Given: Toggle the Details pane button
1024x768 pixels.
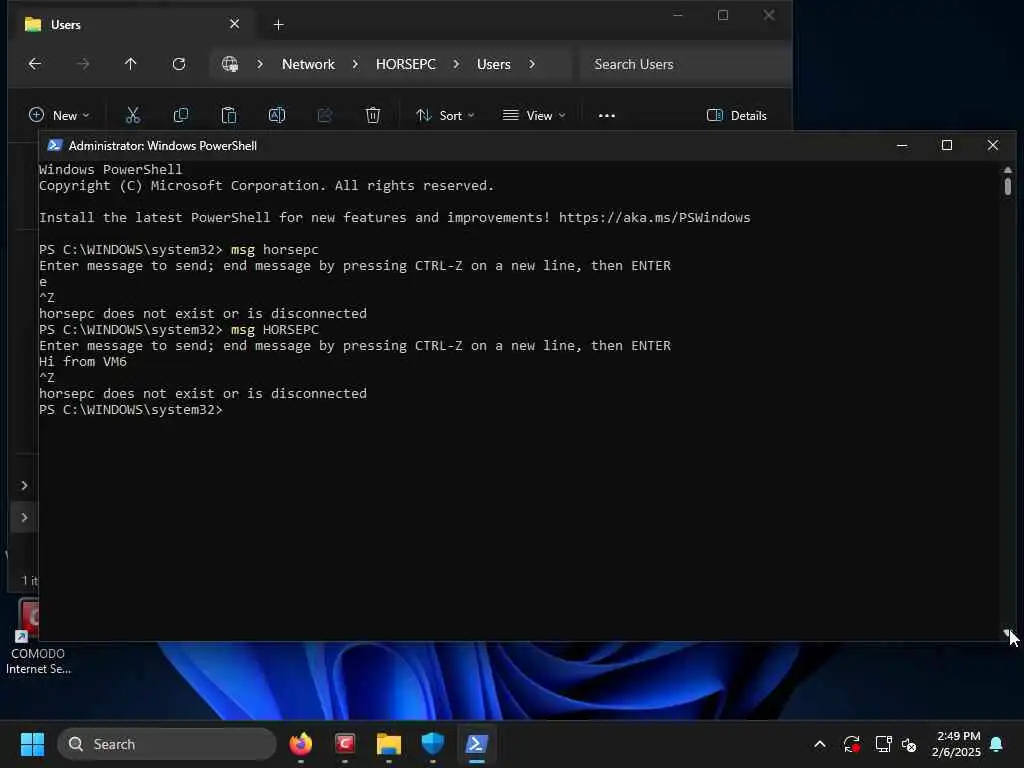Looking at the screenshot, I should click(x=737, y=116).
